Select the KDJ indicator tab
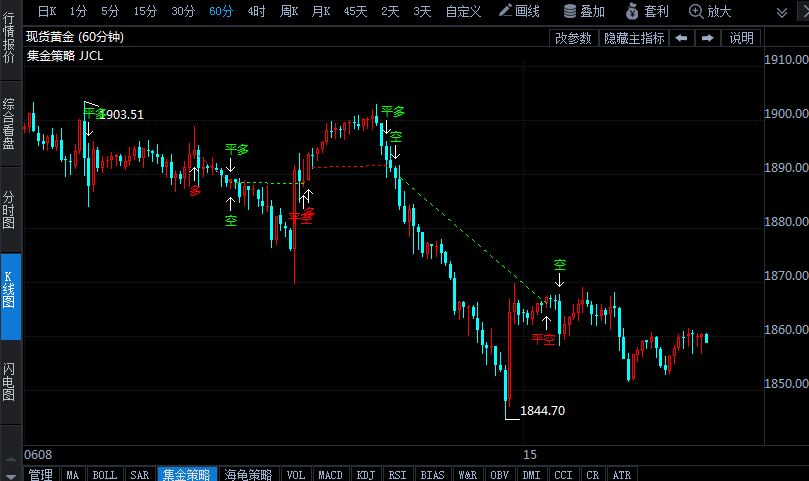This screenshot has width=809, height=481. pos(365,474)
